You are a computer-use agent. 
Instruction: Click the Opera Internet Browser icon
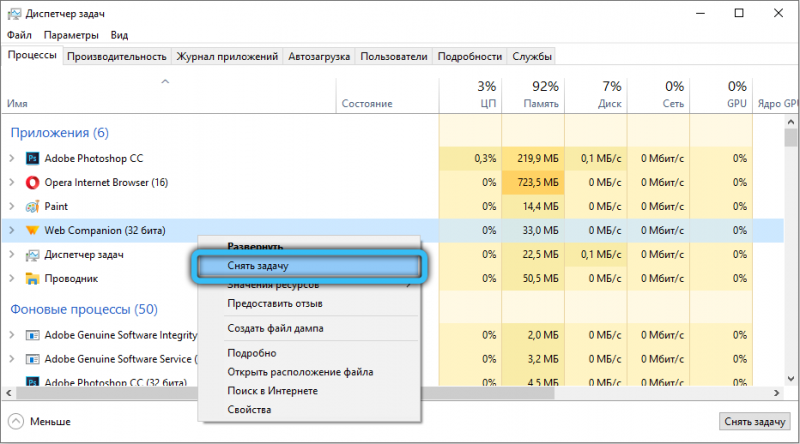coord(33,182)
